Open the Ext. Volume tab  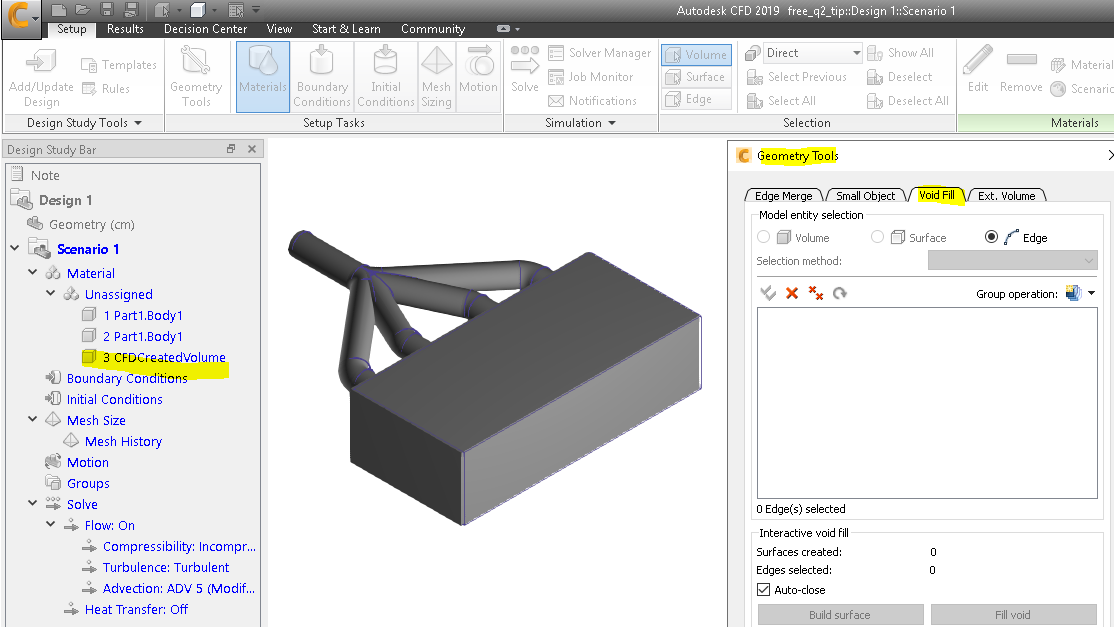tap(1006, 195)
